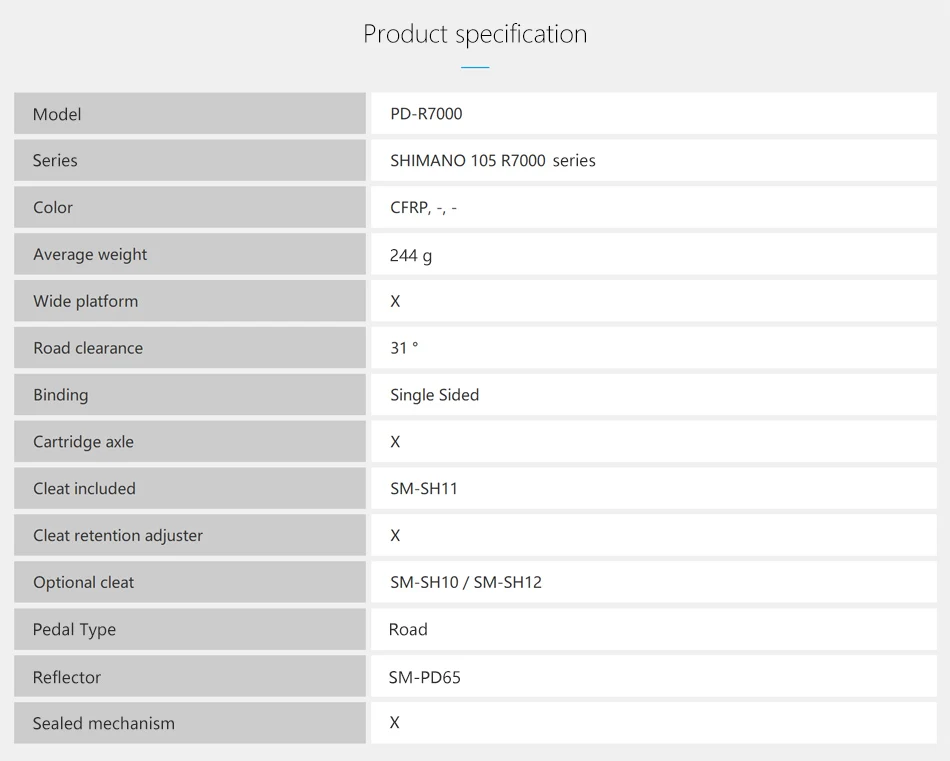Click the 'Cartridge axle' label
This screenshot has width=950, height=761.
pyautogui.click(x=83, y=442)
